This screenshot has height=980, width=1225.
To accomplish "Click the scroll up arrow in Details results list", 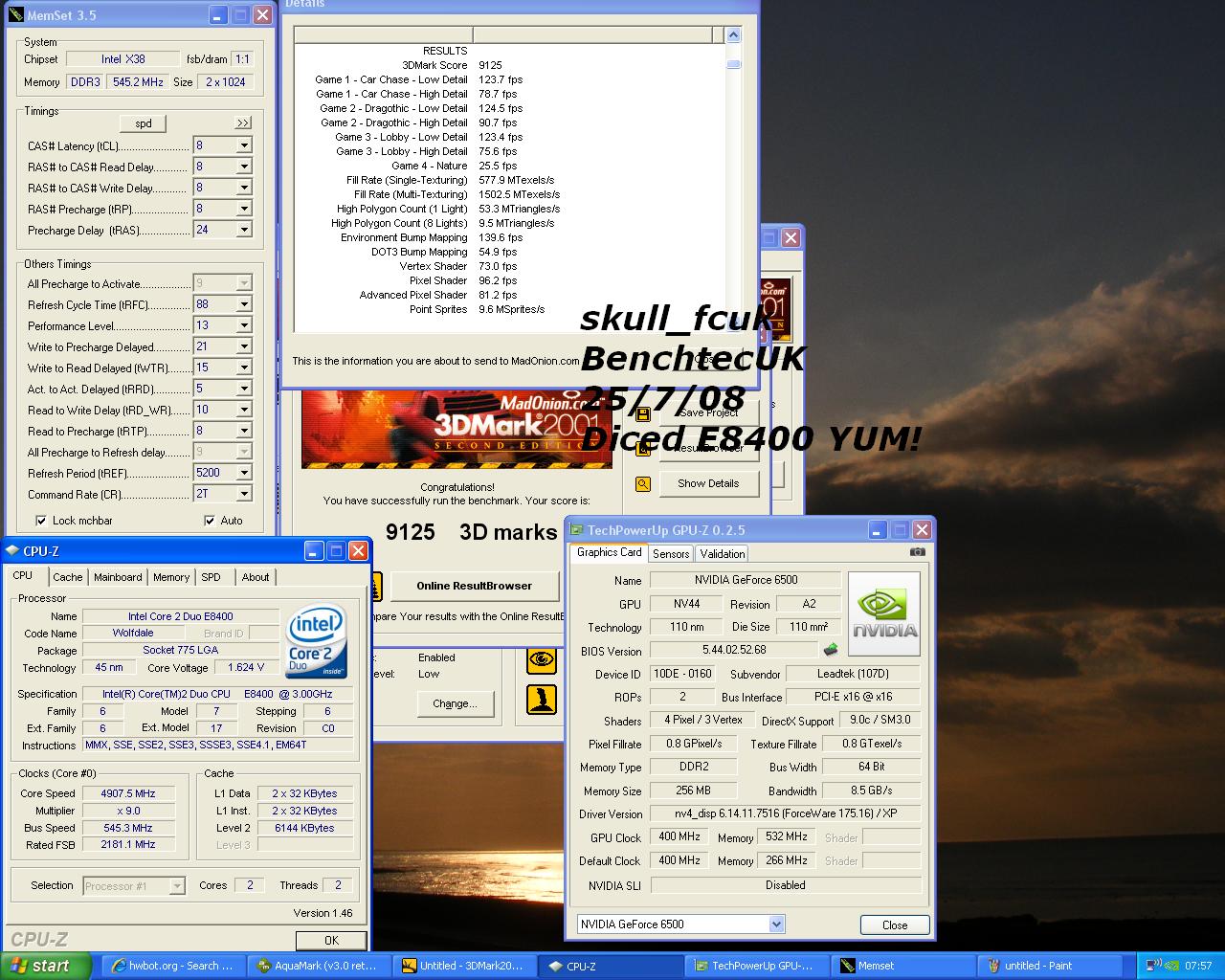I will (733, 35).
